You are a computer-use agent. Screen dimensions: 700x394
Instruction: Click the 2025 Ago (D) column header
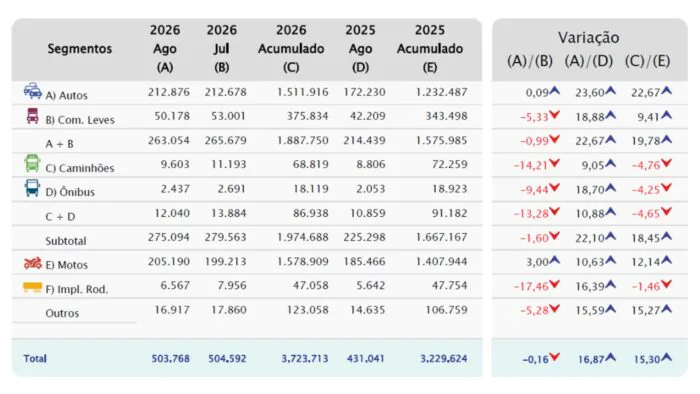coord(360,49)
